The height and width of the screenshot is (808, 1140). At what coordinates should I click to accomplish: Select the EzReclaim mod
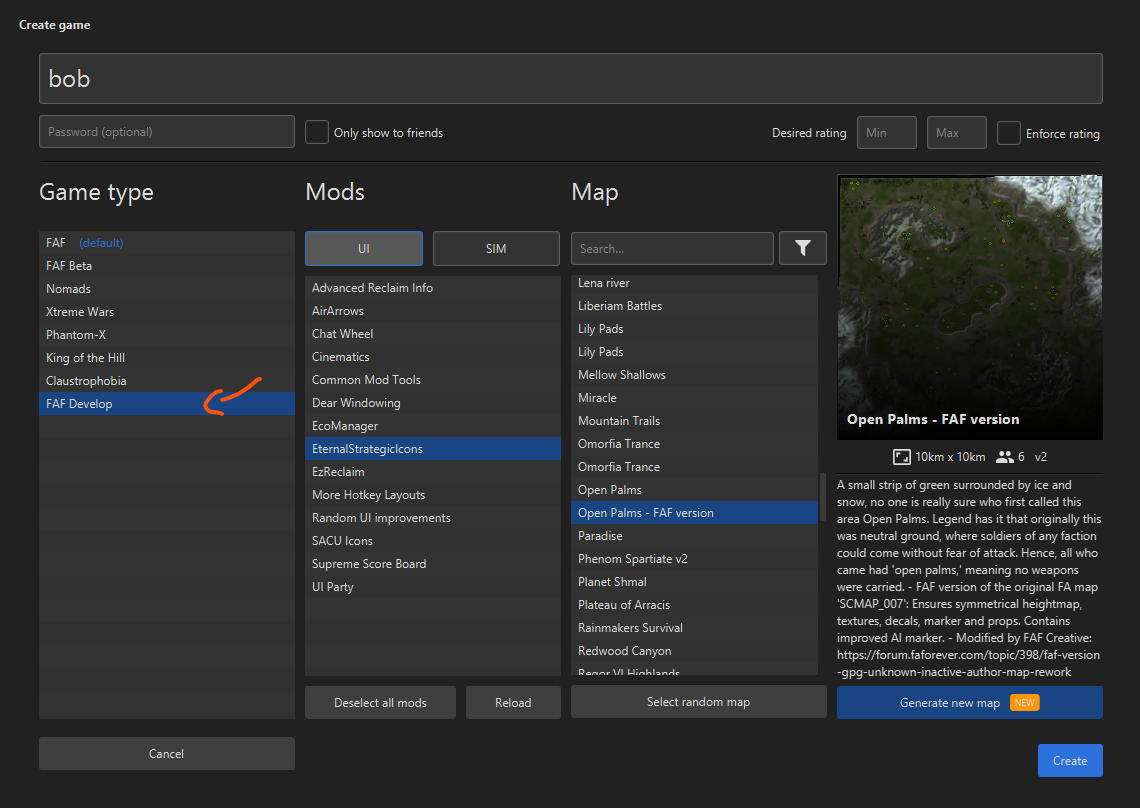[433, 472]
